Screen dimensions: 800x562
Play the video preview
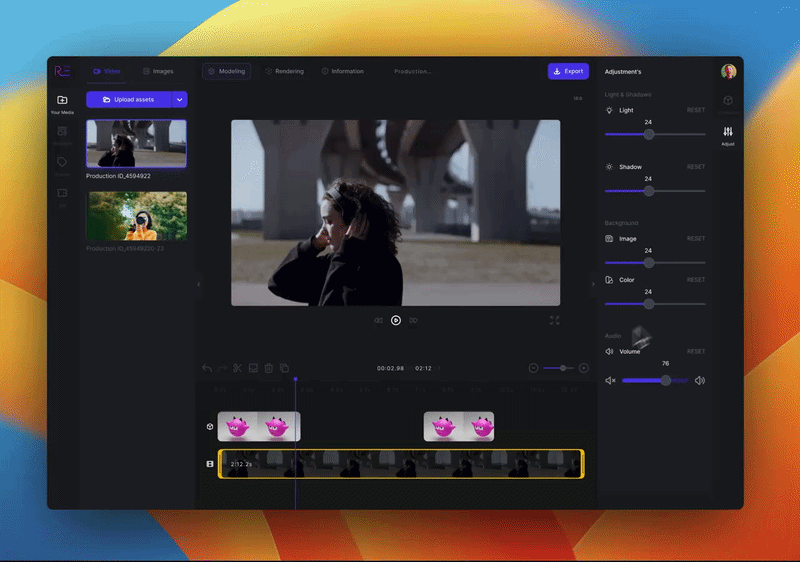(x=396, y=320)
